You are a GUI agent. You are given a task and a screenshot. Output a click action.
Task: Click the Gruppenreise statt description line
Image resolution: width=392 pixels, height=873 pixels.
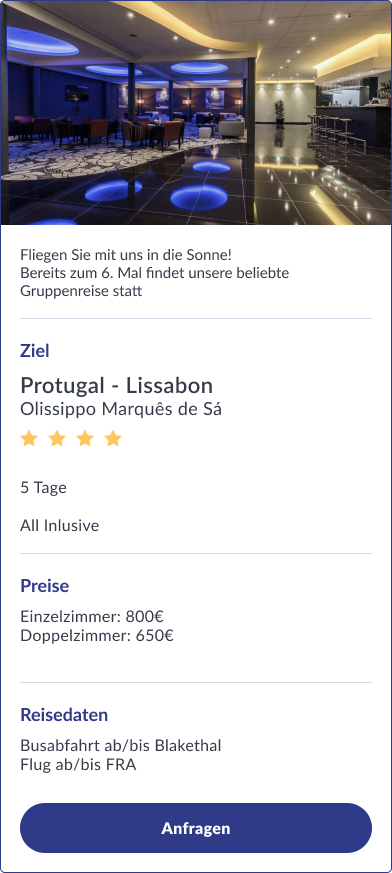pos(81,291)
